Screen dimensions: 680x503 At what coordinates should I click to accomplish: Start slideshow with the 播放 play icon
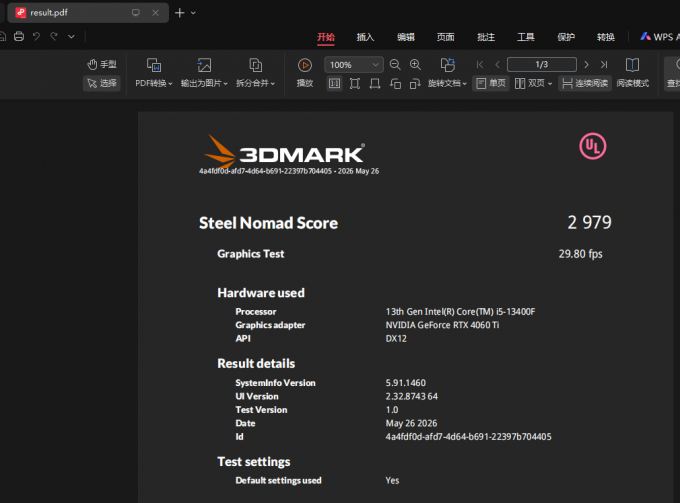[305, 65]
